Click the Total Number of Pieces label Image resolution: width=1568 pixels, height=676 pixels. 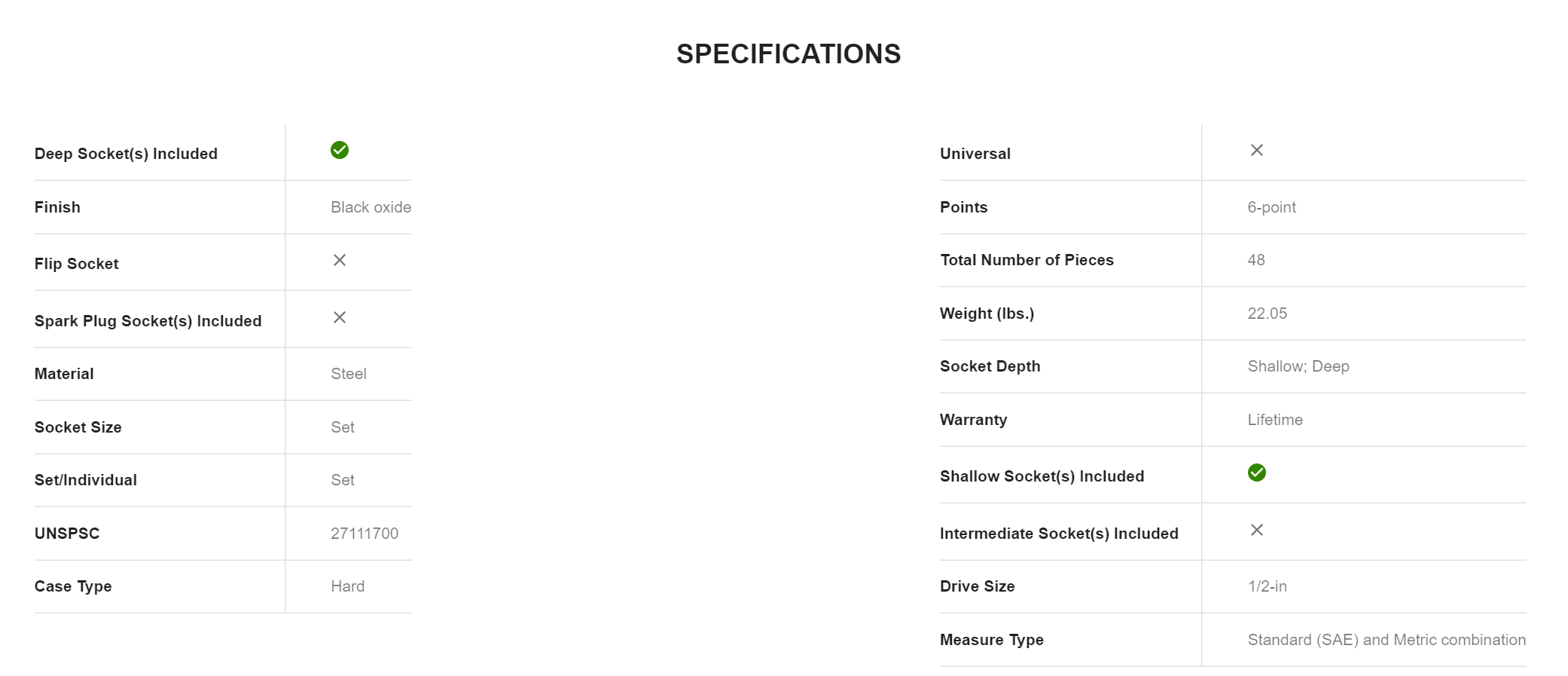tap(1027, 260)
